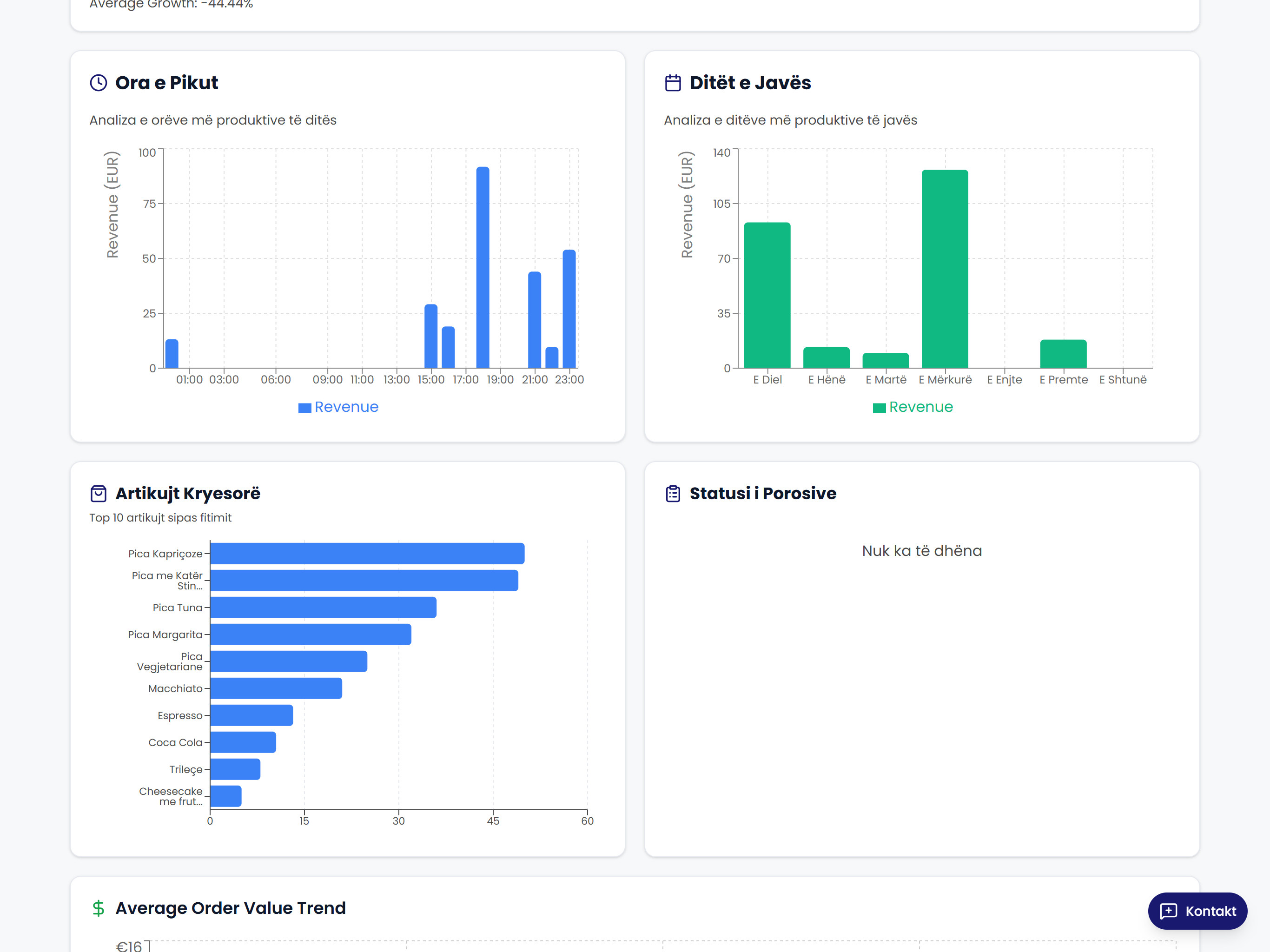
Task: Toggle the green Revenue legend in weekday chart
Action: [x=913, y=407]
